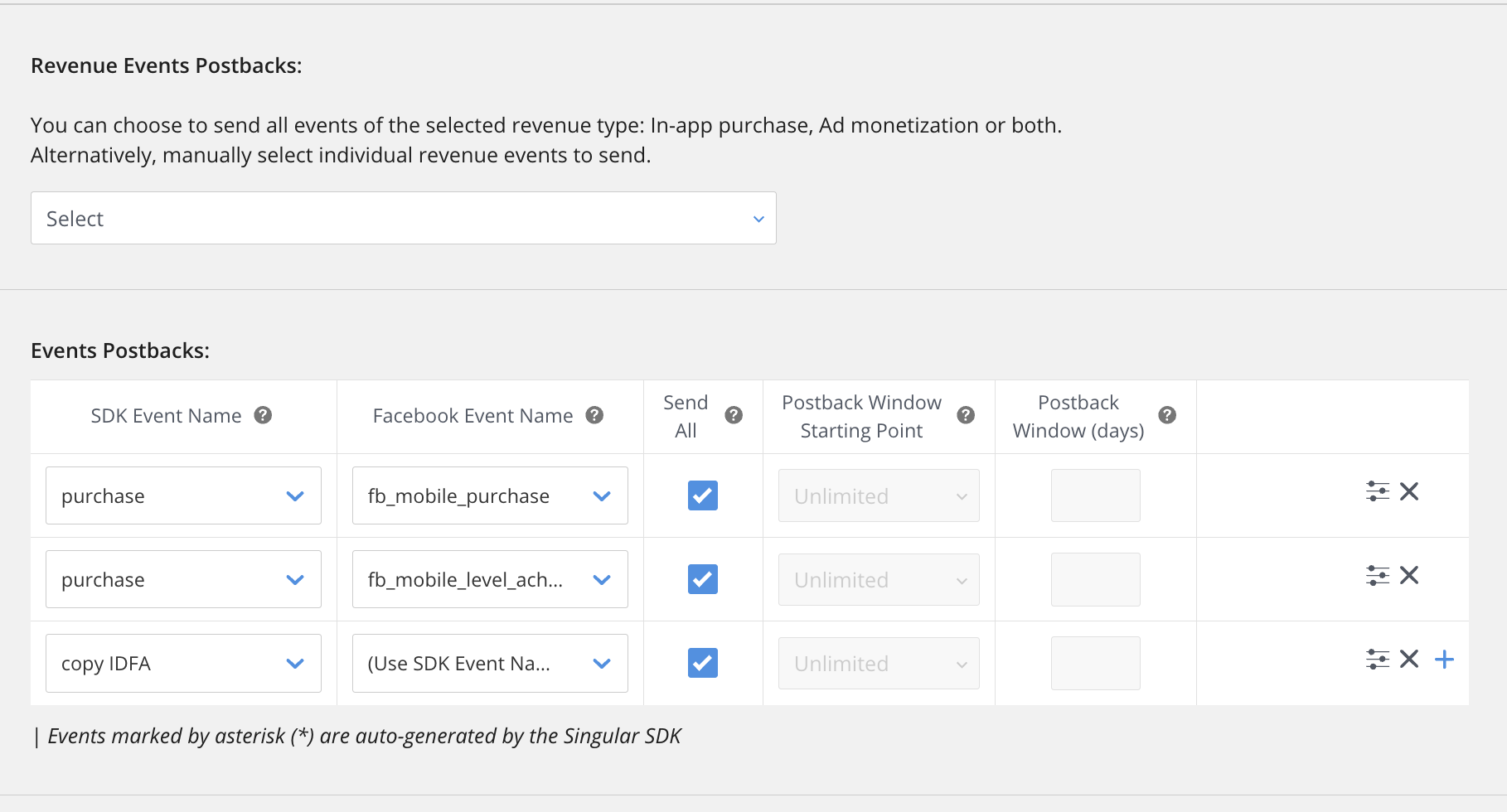Expand the fb_mobile_purchase Facebook event dropdown
1507x812 pixels.
[489, 495]
